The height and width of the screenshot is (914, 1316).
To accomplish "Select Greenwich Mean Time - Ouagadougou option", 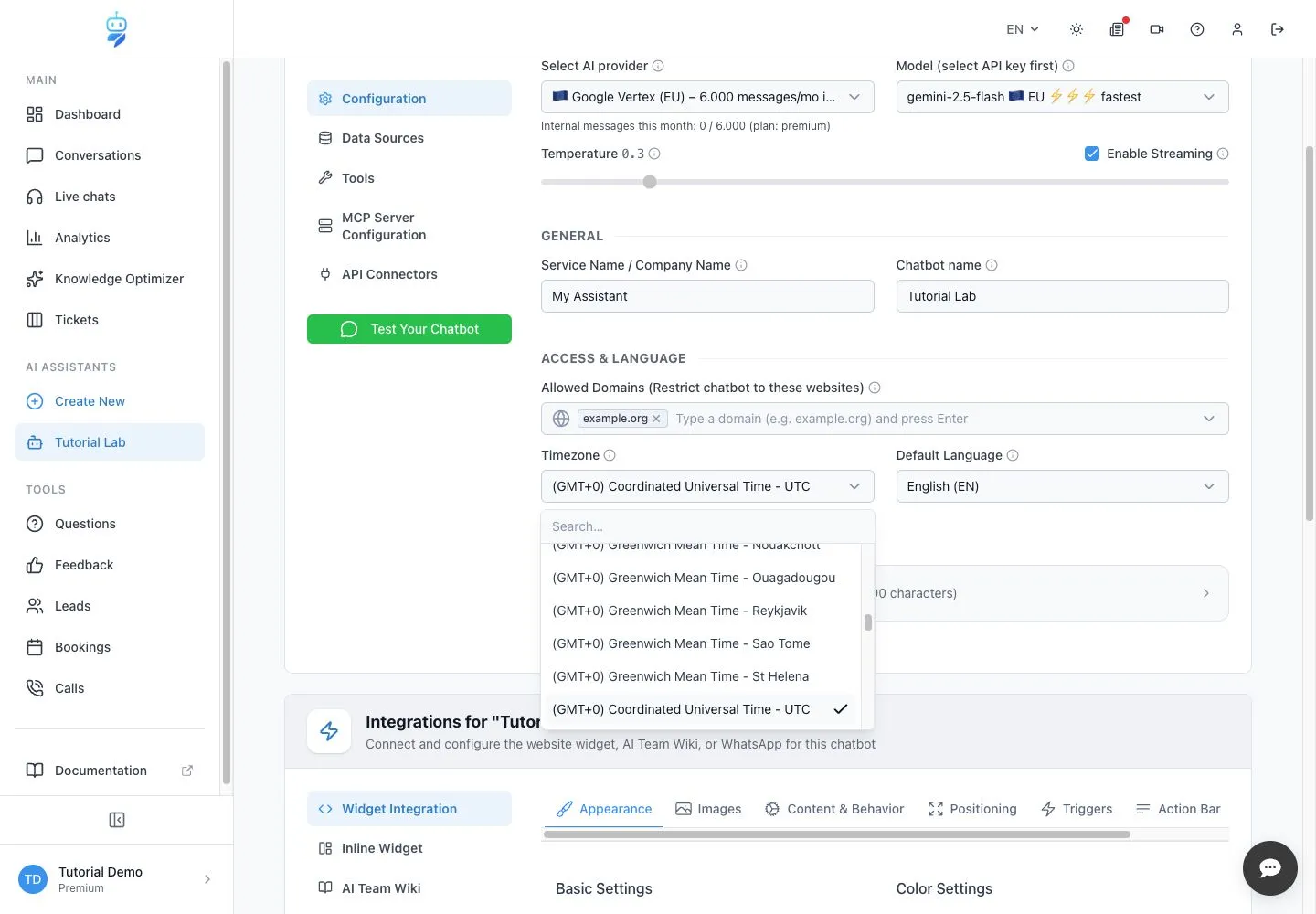I will (x=701, y=578).
